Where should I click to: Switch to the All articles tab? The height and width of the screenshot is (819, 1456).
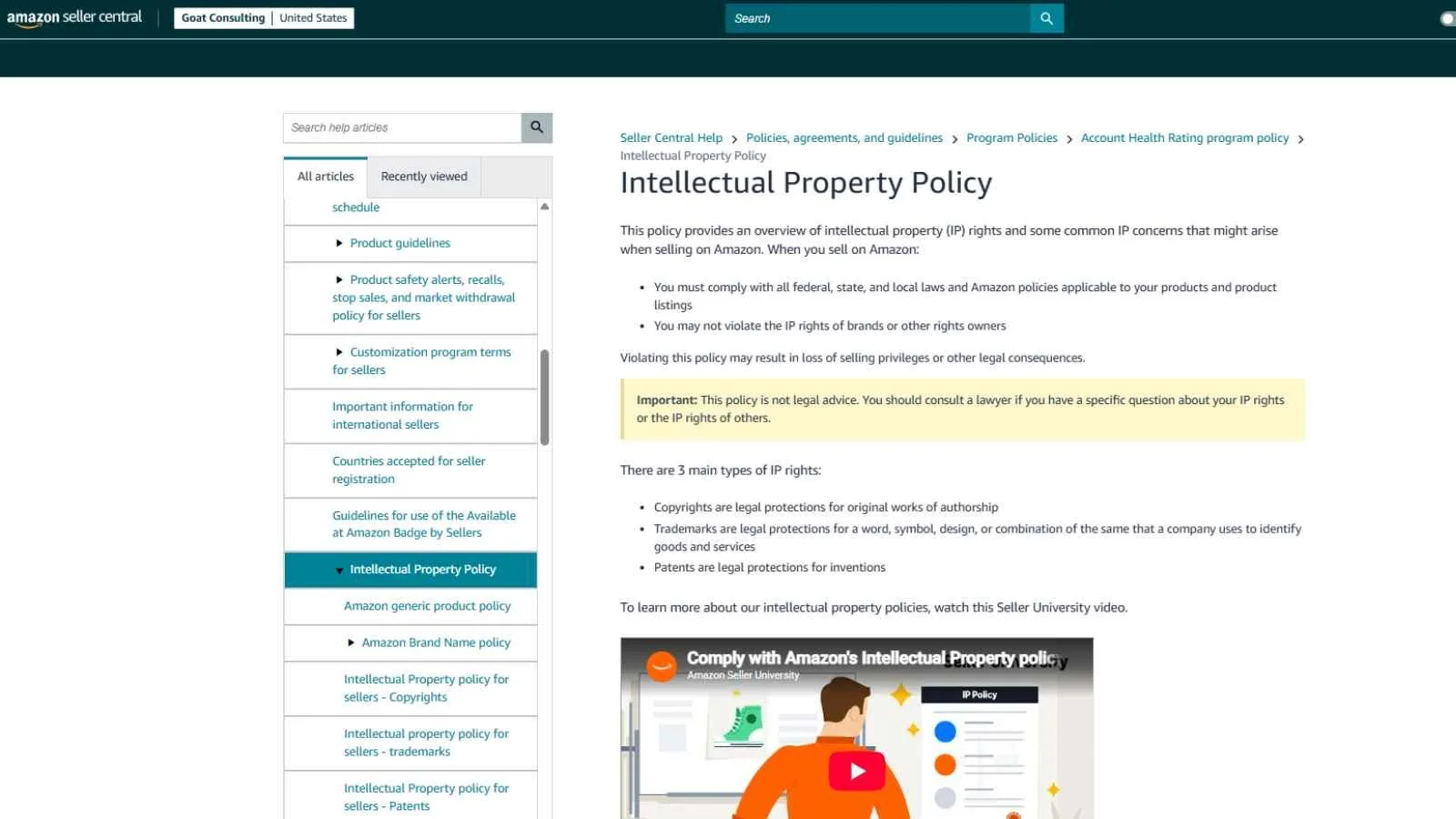click(326, 177)
